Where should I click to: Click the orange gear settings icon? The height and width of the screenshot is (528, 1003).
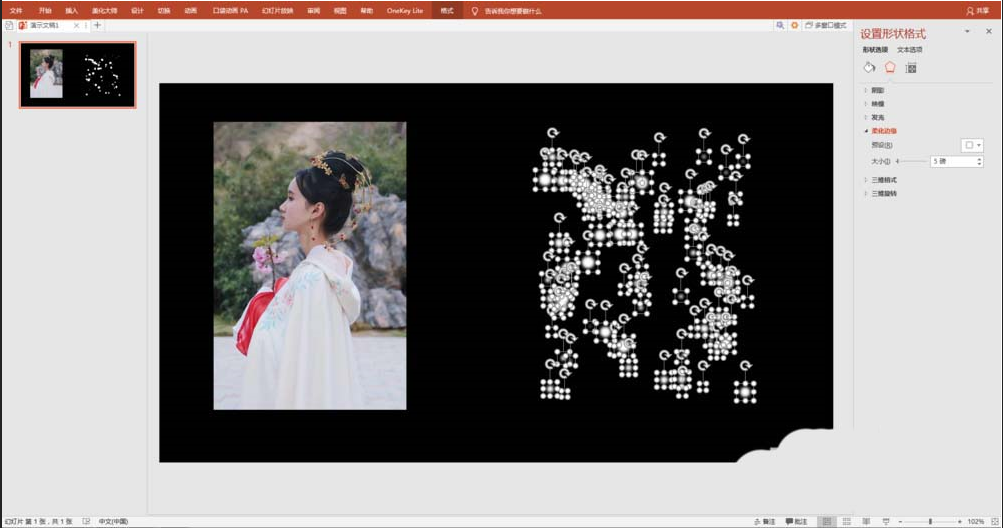point(794,26)
